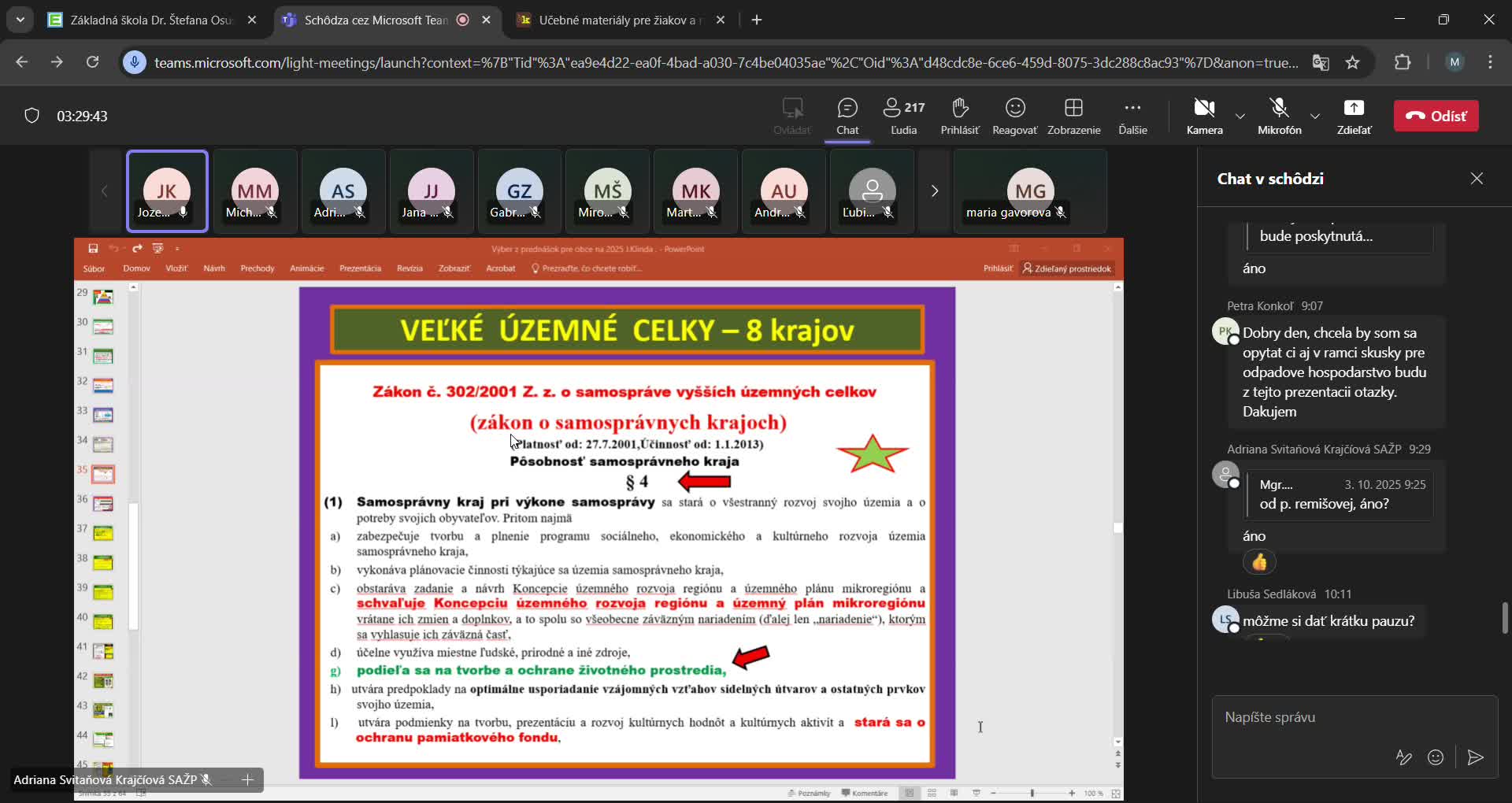The image size is (1512, 803).
Task: Adjust the PowerPoint zoom slider
Action: pos(1033,793)
